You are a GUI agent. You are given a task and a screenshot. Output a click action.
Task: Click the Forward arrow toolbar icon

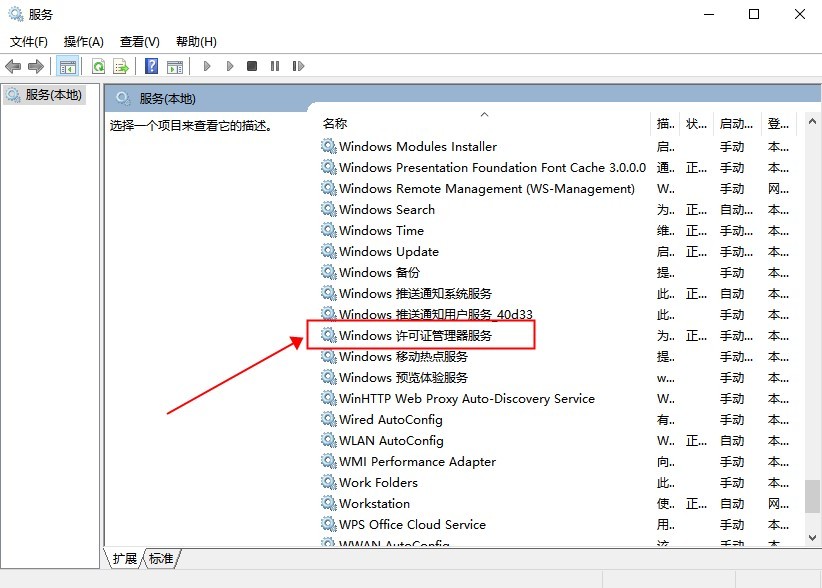[x=36, y=67]
